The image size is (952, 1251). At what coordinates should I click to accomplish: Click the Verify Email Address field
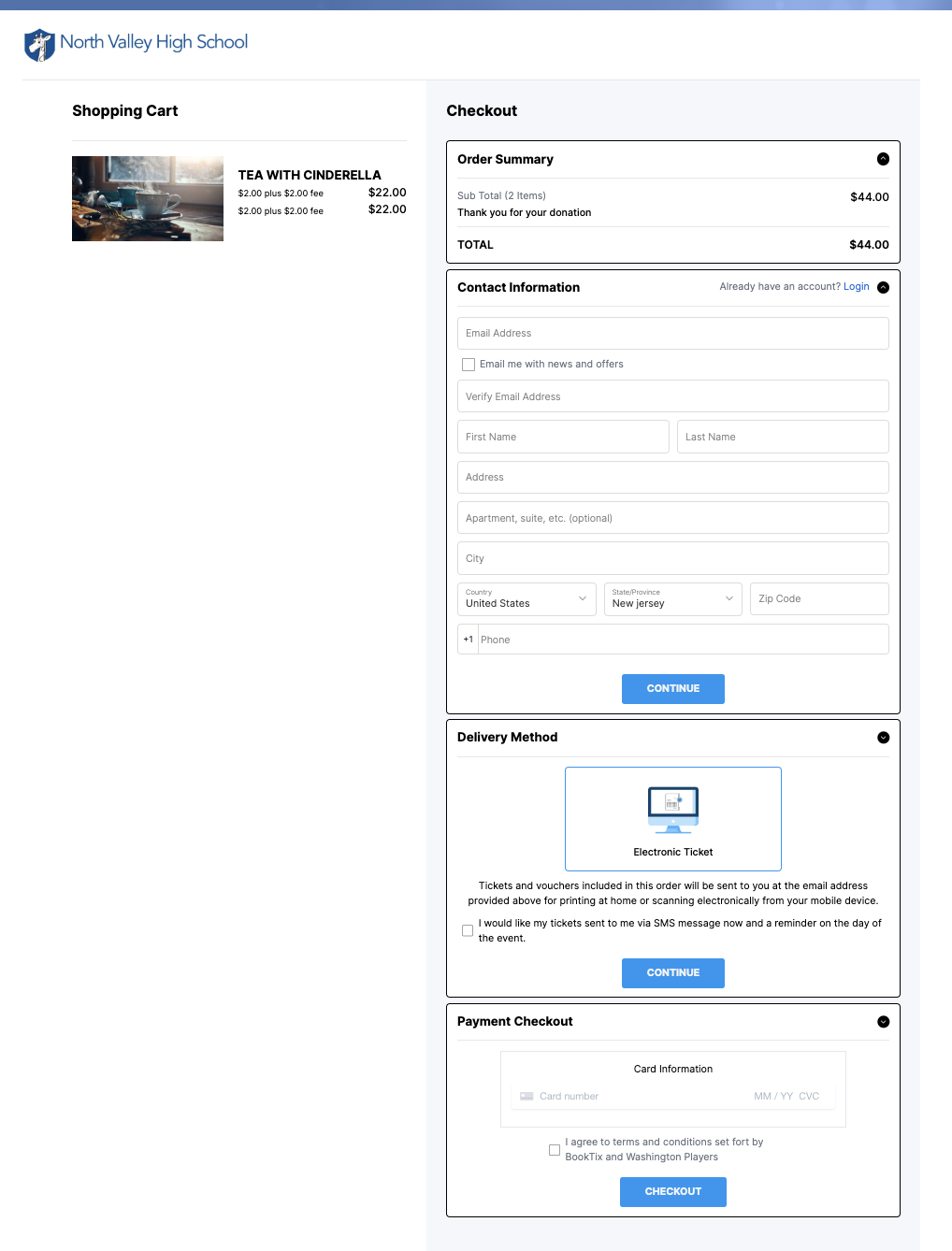tap(673, 396)
